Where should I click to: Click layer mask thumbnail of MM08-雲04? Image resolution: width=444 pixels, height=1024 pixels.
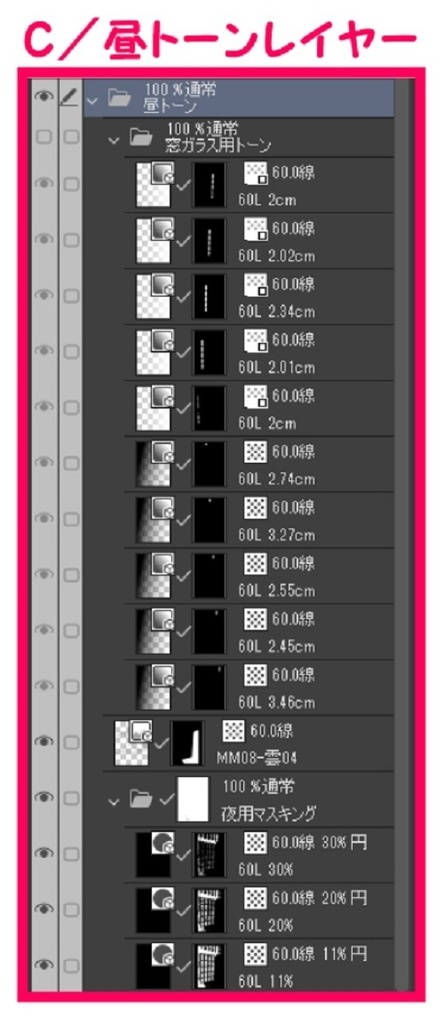pos(187,743)
